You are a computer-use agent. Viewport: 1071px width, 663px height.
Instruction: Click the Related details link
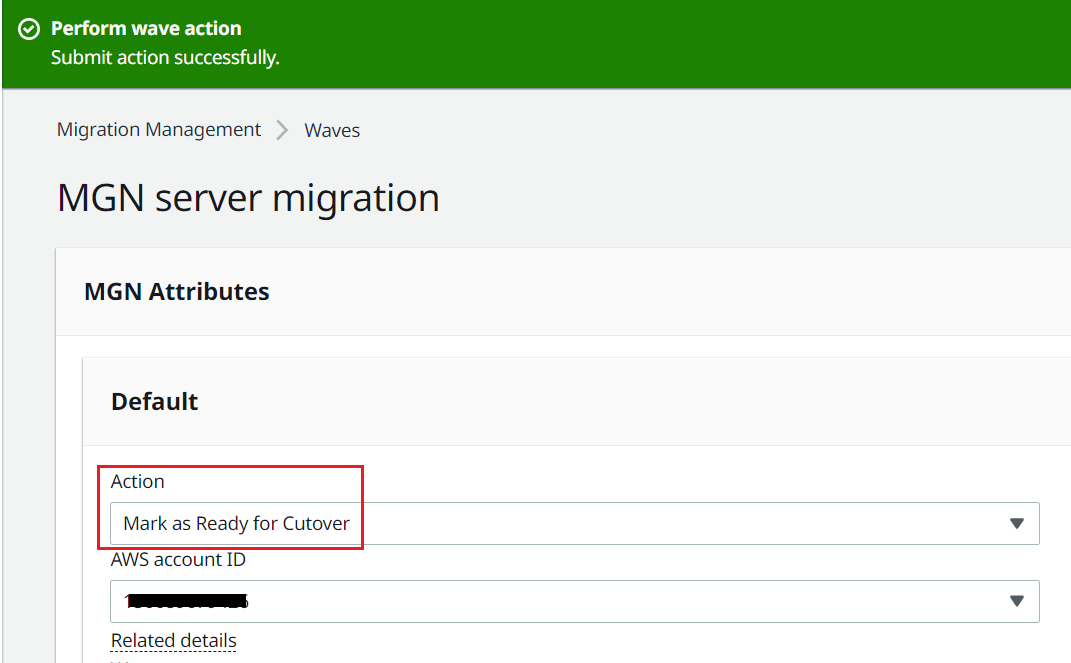173,640
